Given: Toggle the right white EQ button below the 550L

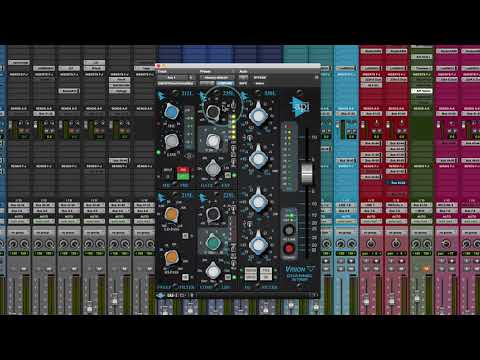Looking at the screenshot, I should 266,274.
